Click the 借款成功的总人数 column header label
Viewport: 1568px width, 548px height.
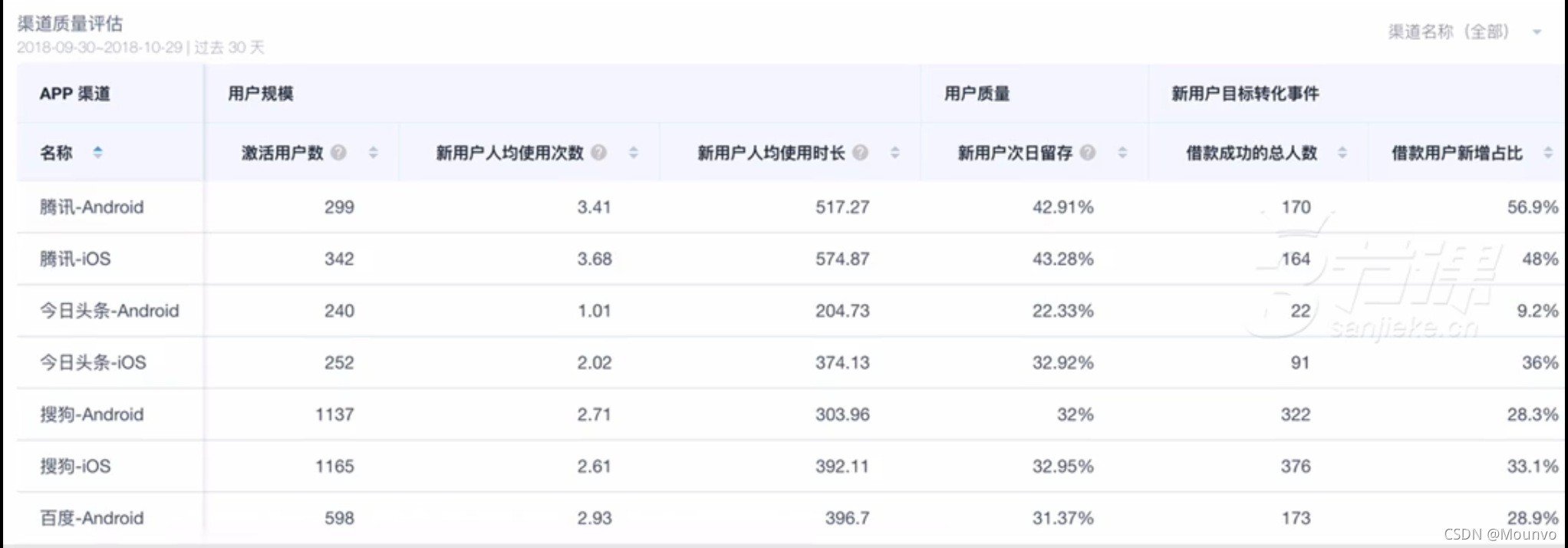pyautogui.click(x=1251, y=153)
